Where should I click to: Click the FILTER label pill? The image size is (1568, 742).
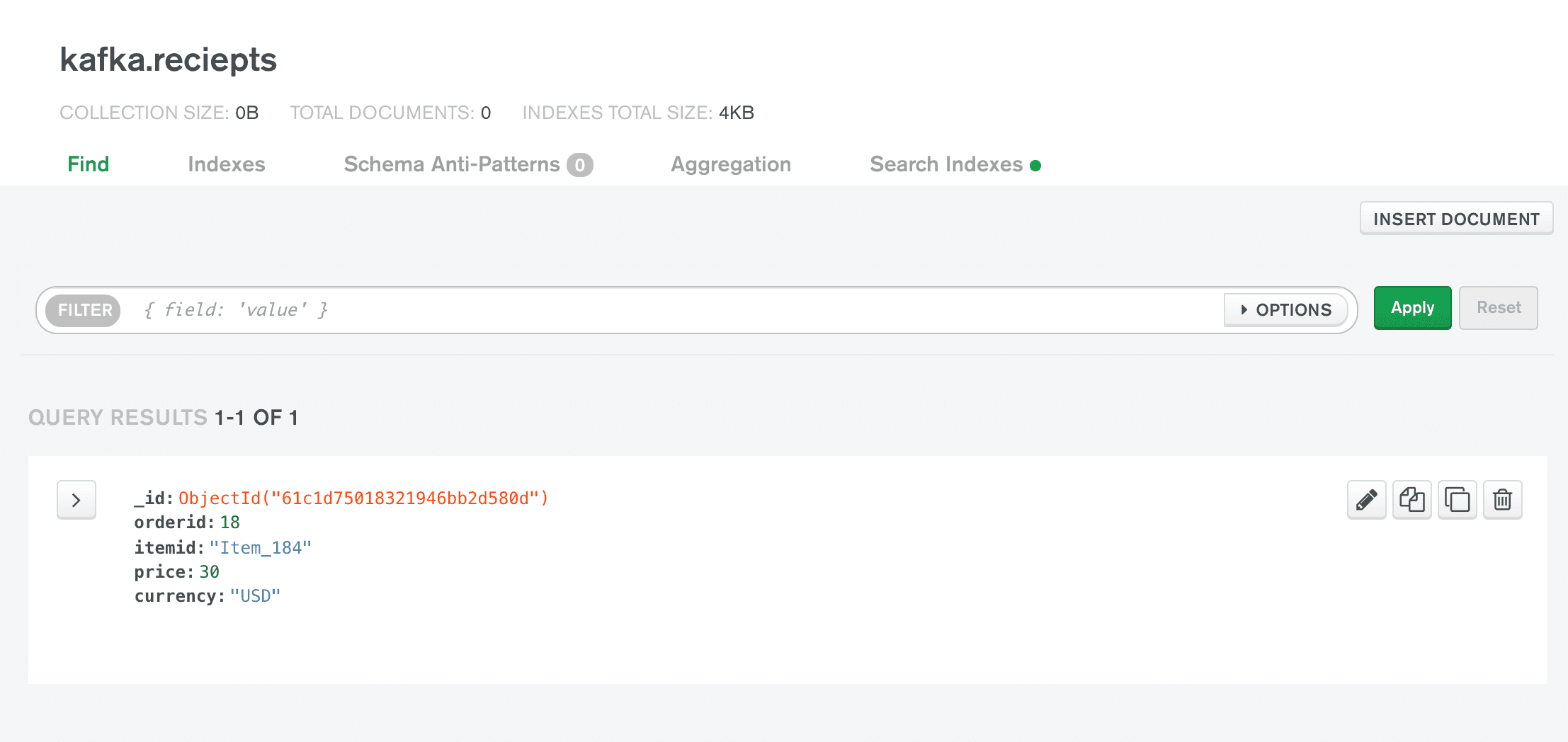(84, 310)
